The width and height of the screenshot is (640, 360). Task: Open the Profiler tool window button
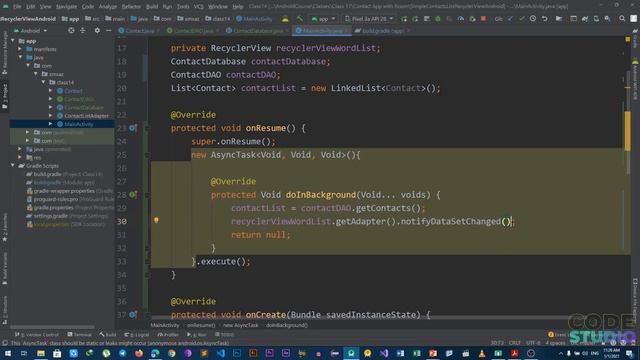pos(168,335)
